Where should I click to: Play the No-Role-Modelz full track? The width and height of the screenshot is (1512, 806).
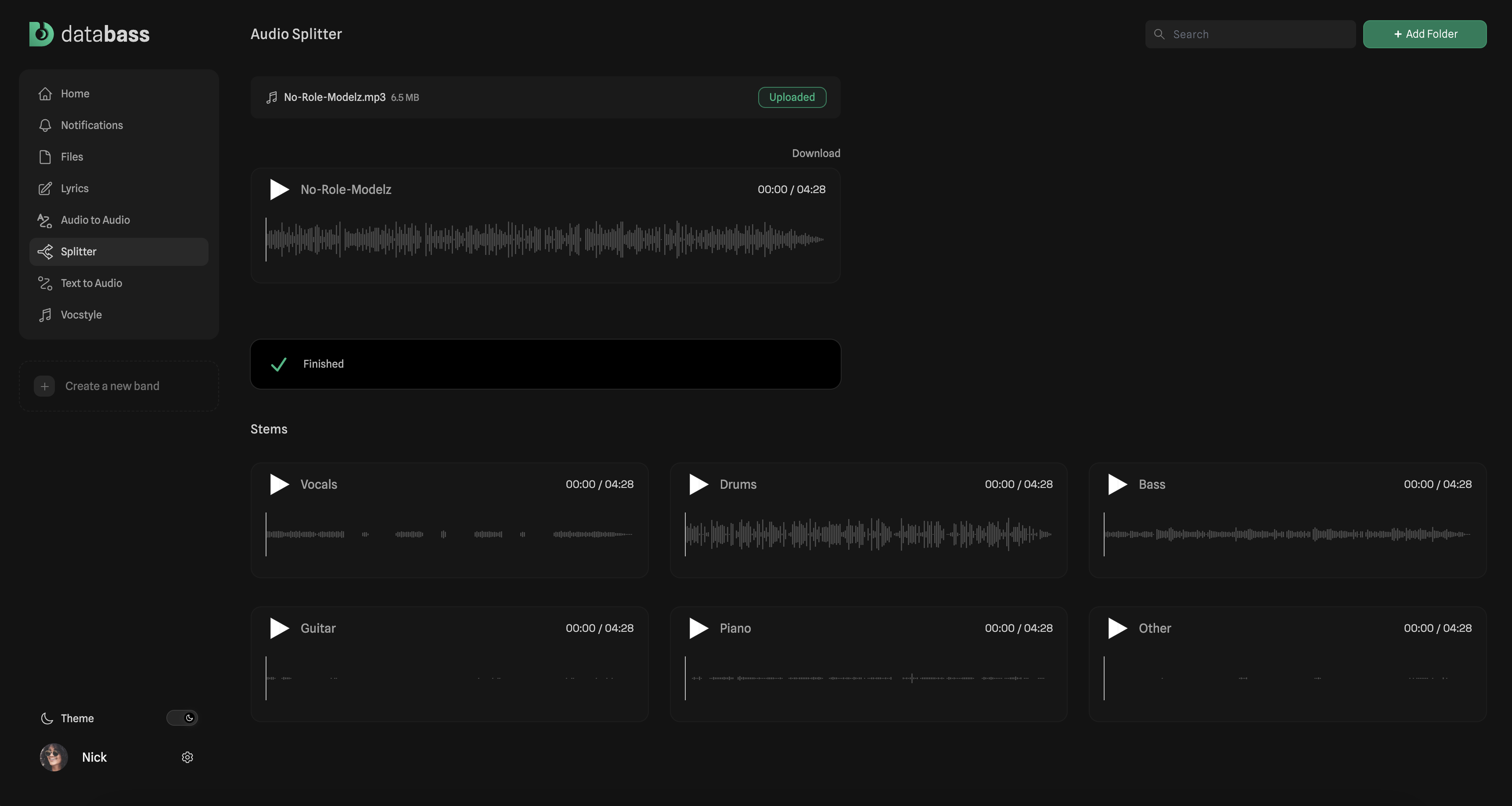pos(279,190)
